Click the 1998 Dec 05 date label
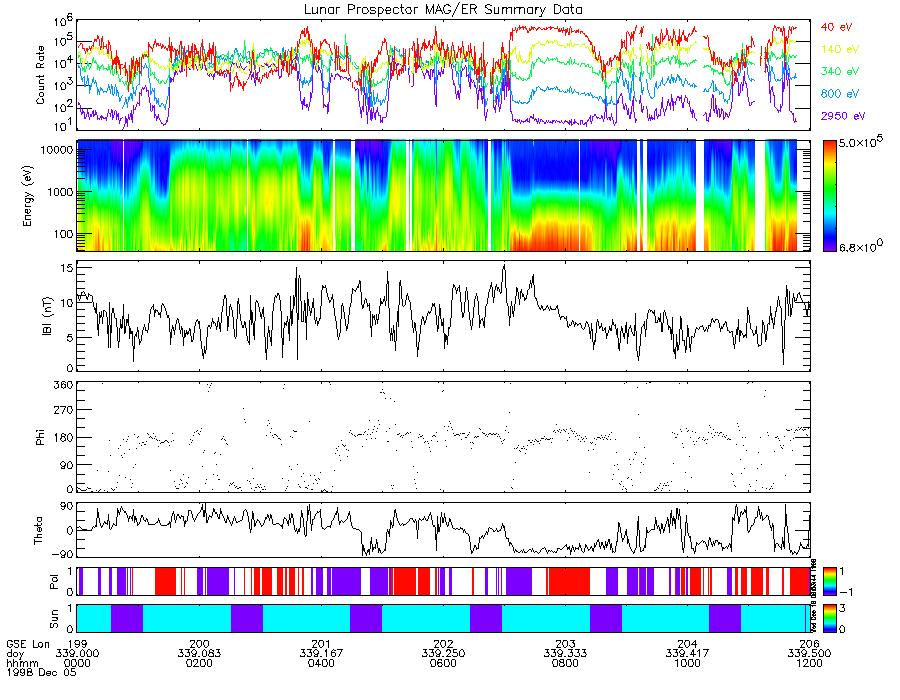 (41, 672)
